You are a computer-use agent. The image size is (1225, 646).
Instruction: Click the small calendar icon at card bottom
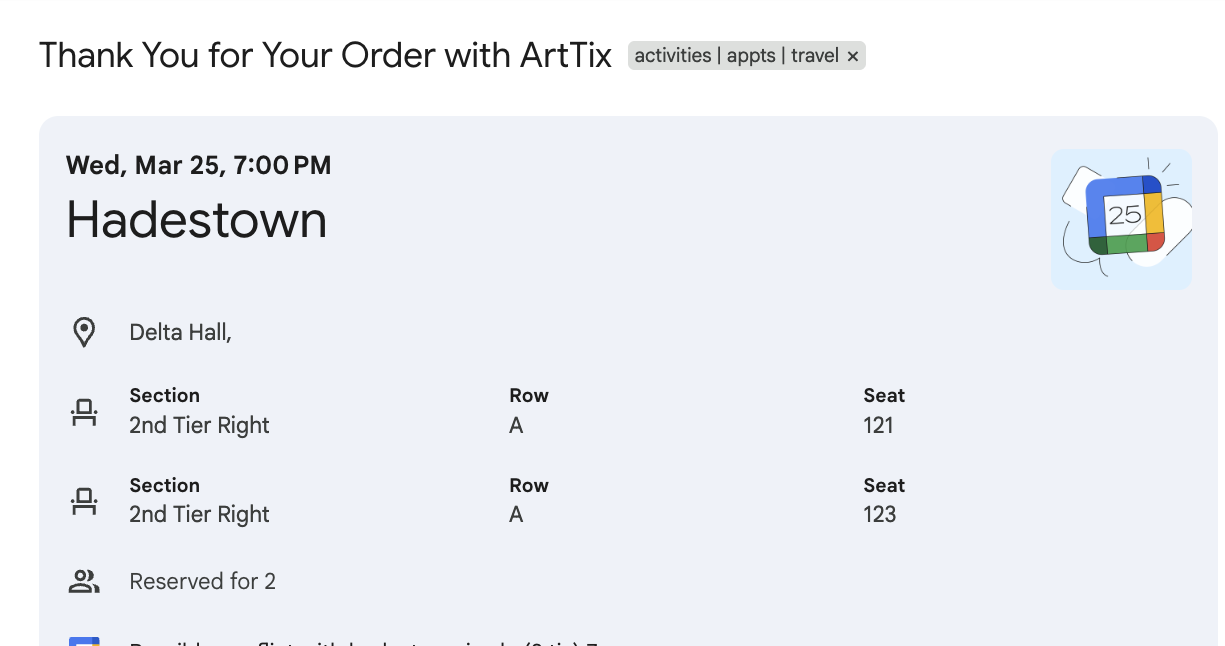(x=84, y=641)
